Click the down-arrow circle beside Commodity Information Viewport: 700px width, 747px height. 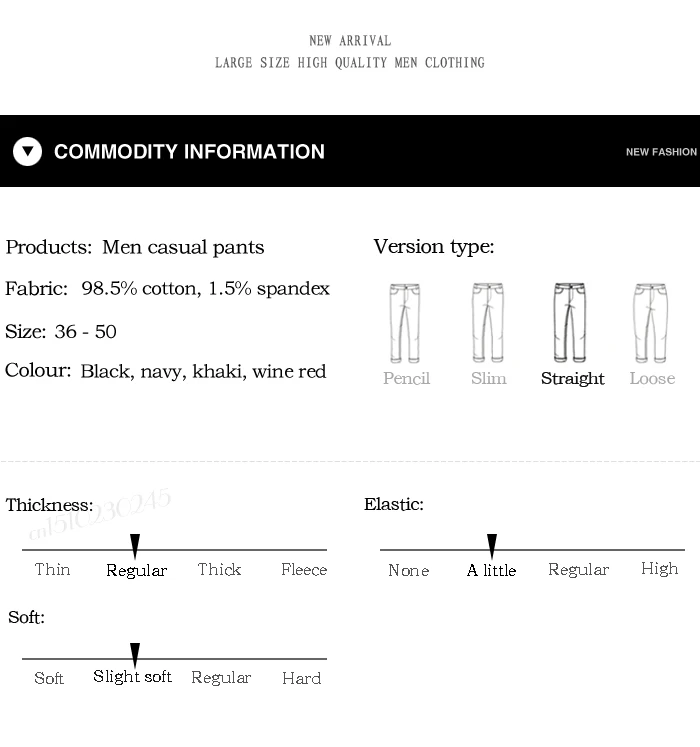(x=27, y=151)
